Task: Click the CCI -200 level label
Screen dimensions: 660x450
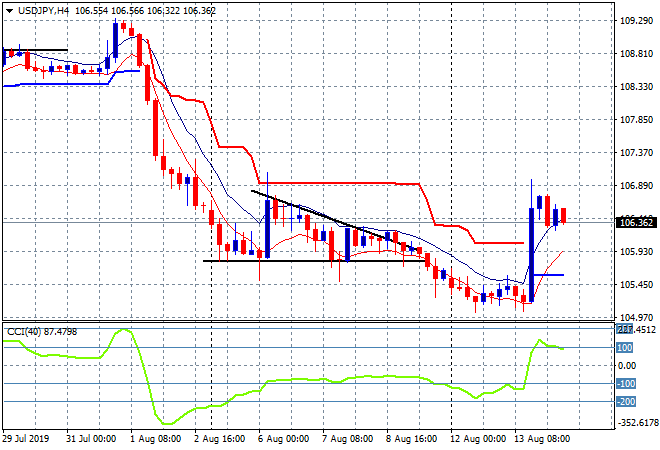Action: (623, 402)
